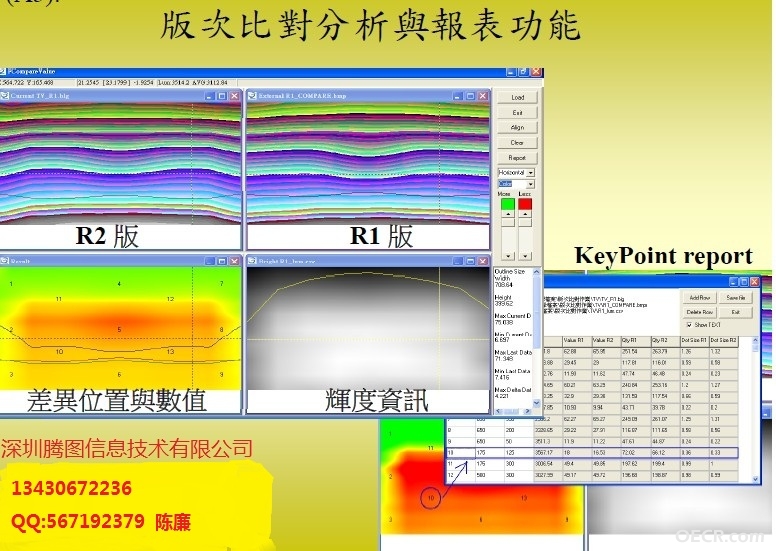Select key point 4 in Result window

pyautogui.click(x=119, y=284)
